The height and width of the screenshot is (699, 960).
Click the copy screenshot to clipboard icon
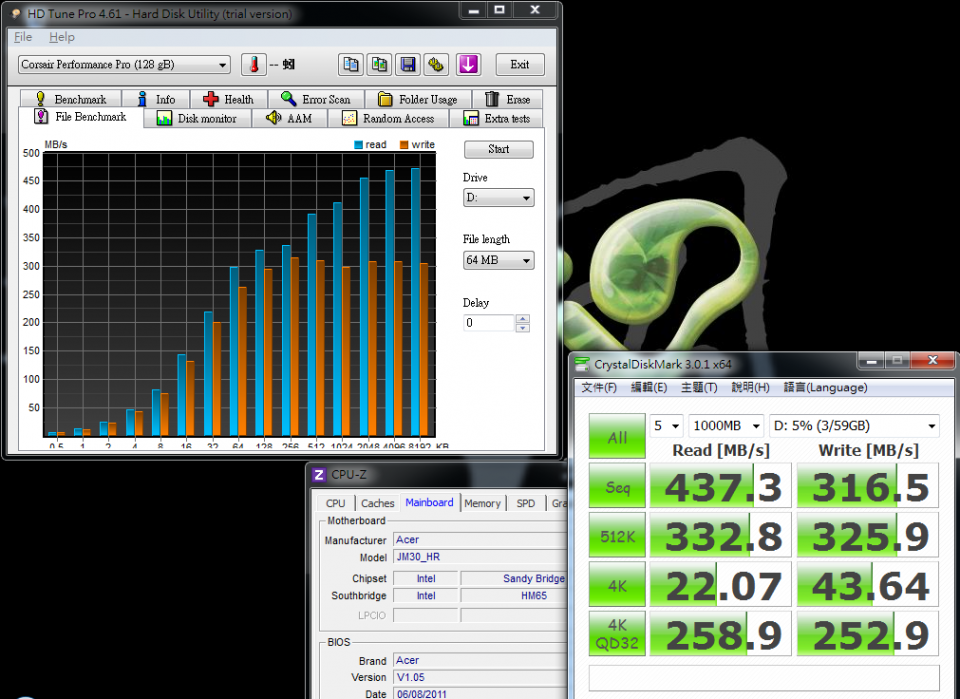click(x=379, y=64)
